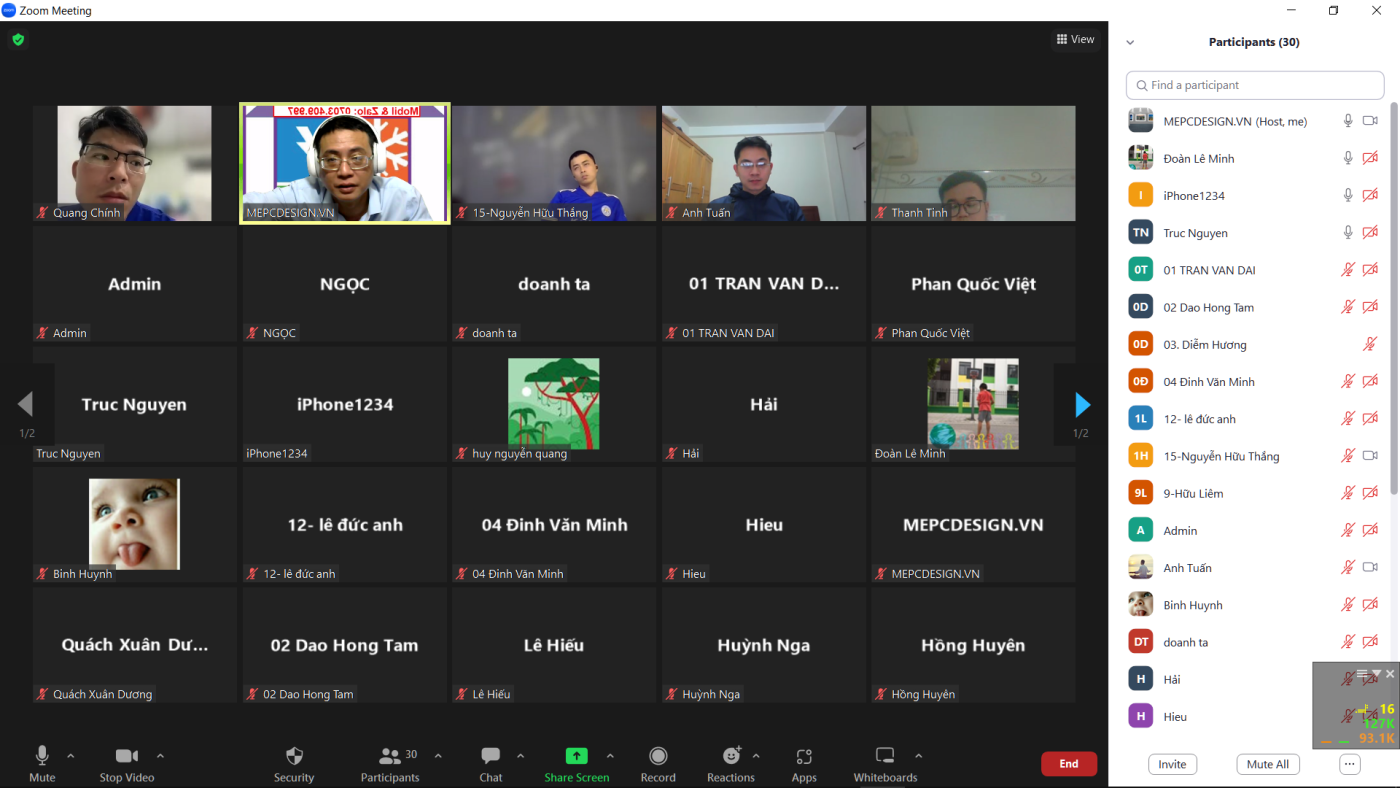Image resolution: width=1400 pixels, height=788 pixels.
Task: Open Share Screen options arrow
Action: click(610, 758)
